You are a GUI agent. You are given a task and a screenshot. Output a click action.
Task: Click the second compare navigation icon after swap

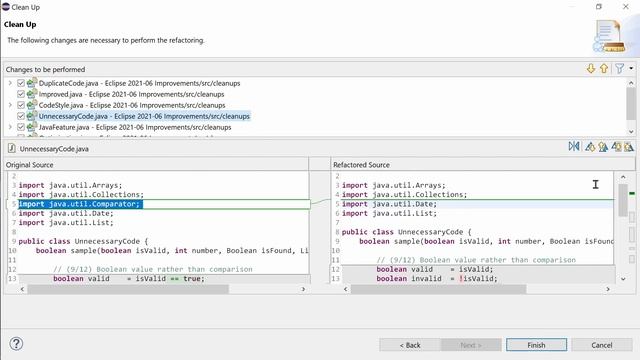pyautogui.click(x=603, y=147)
